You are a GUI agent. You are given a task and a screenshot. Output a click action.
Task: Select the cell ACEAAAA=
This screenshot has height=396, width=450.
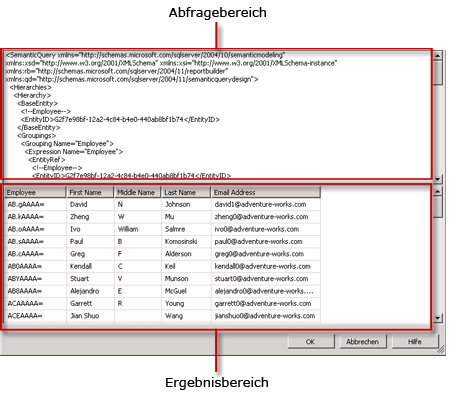pyautogui.click(x=35, y=316)
